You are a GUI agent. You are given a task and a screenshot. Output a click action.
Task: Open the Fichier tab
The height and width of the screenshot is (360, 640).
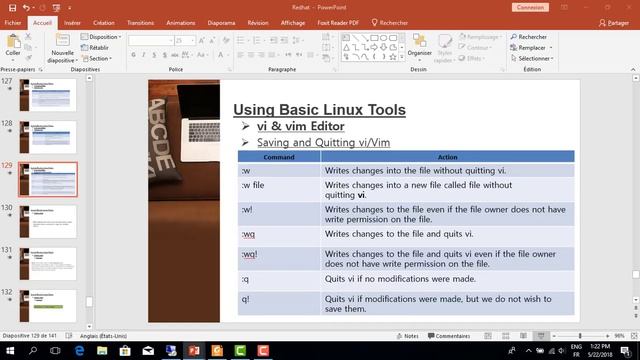click(x=13, y=23)
